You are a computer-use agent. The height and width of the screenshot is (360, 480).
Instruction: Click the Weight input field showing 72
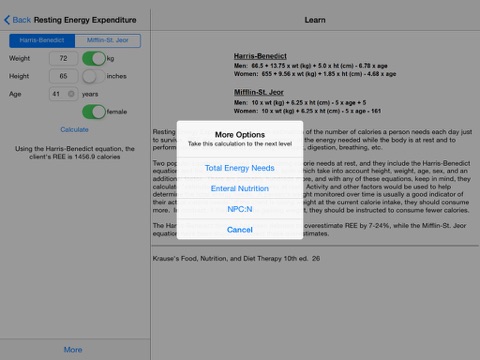[64, 58]
